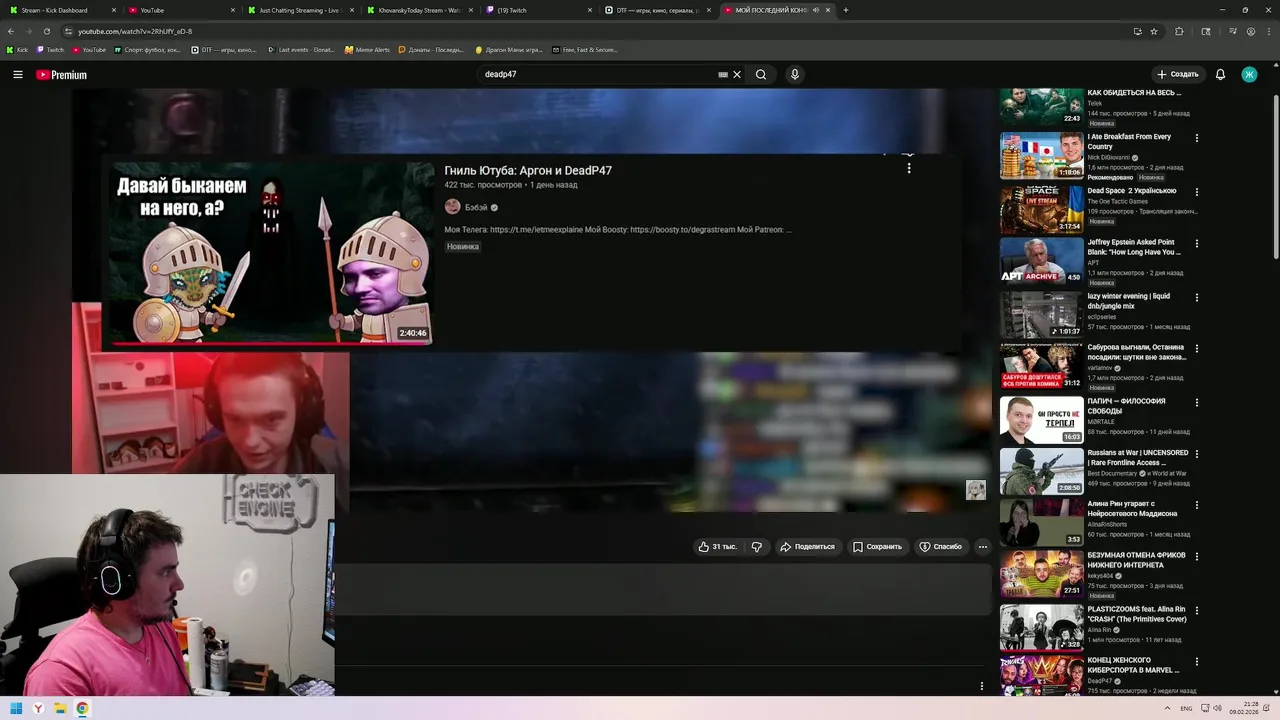This screenshot has width=1280, height=720.
Task: Open the on-screen keyboard in search box
Action: click(723, 74)
